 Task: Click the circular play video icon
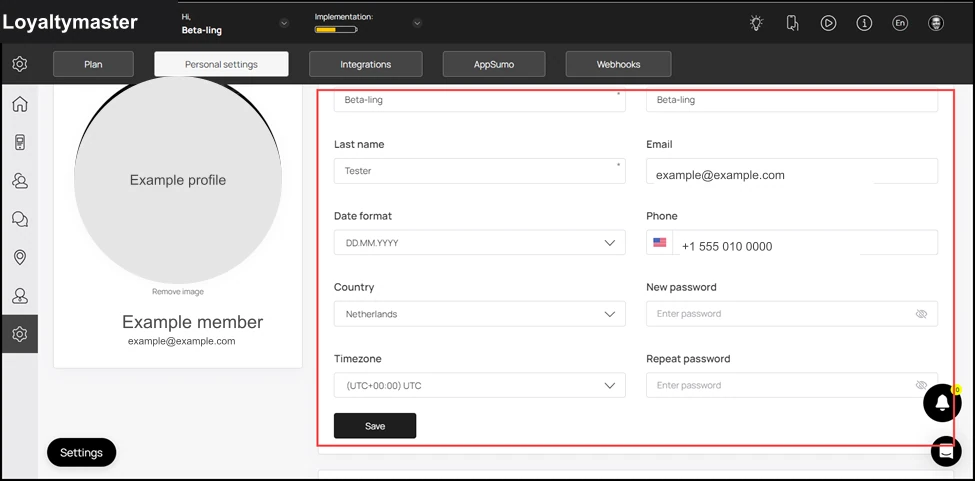click(x=828, y=24)
